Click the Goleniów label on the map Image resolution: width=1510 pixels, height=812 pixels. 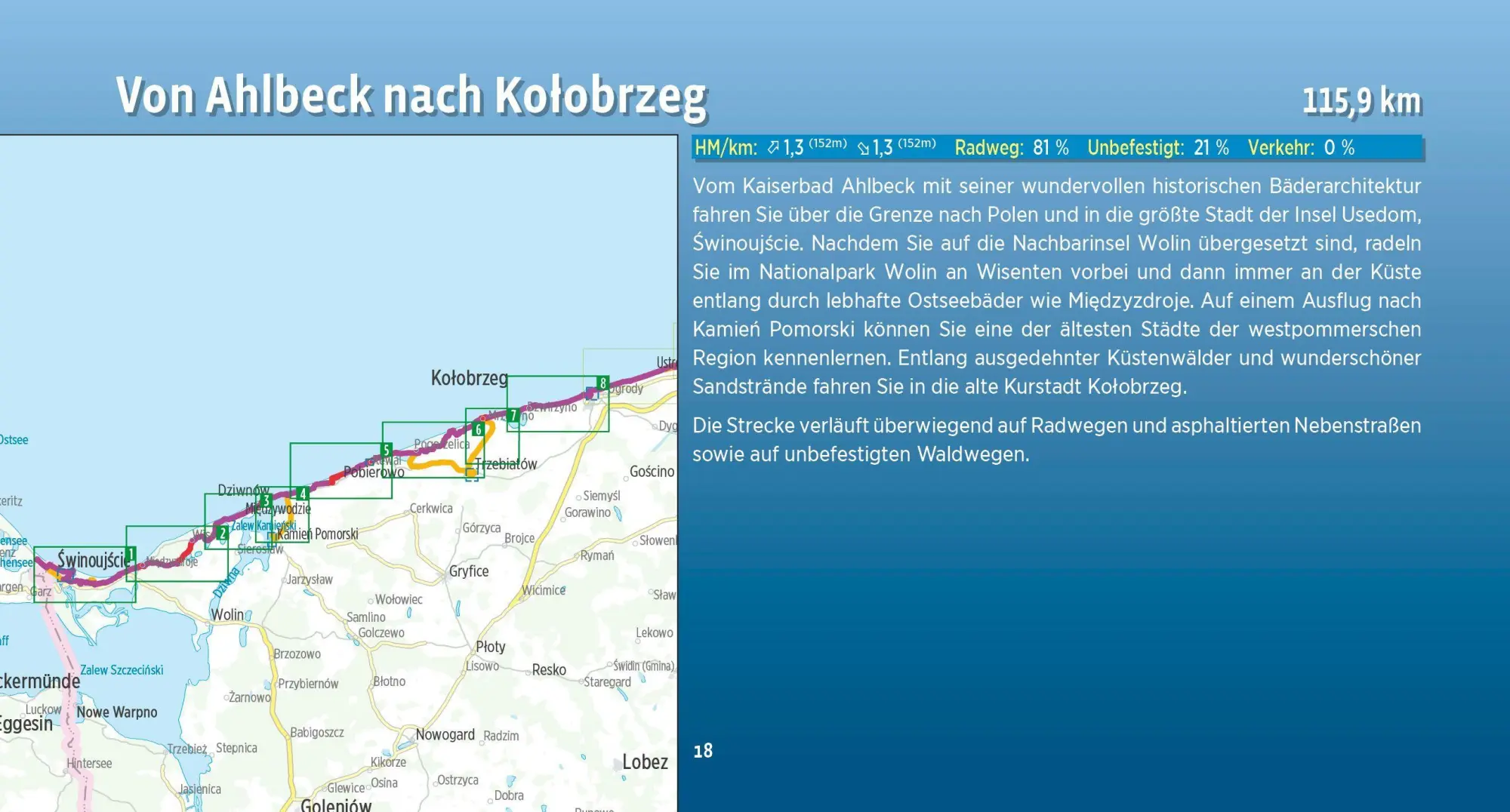(336, 805)
